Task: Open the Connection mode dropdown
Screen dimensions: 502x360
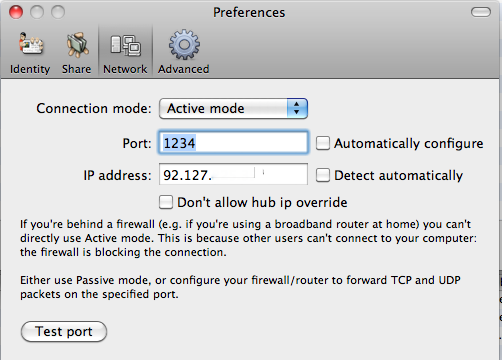Action: click(x=233, y=108)
